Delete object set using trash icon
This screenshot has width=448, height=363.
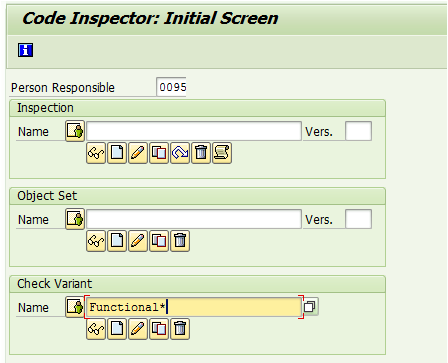[180, 241]
